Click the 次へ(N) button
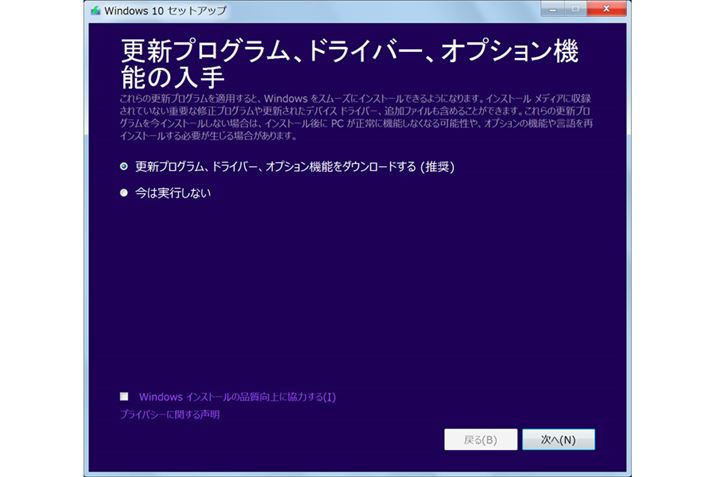The image size is (715, 477). [559, 440]
